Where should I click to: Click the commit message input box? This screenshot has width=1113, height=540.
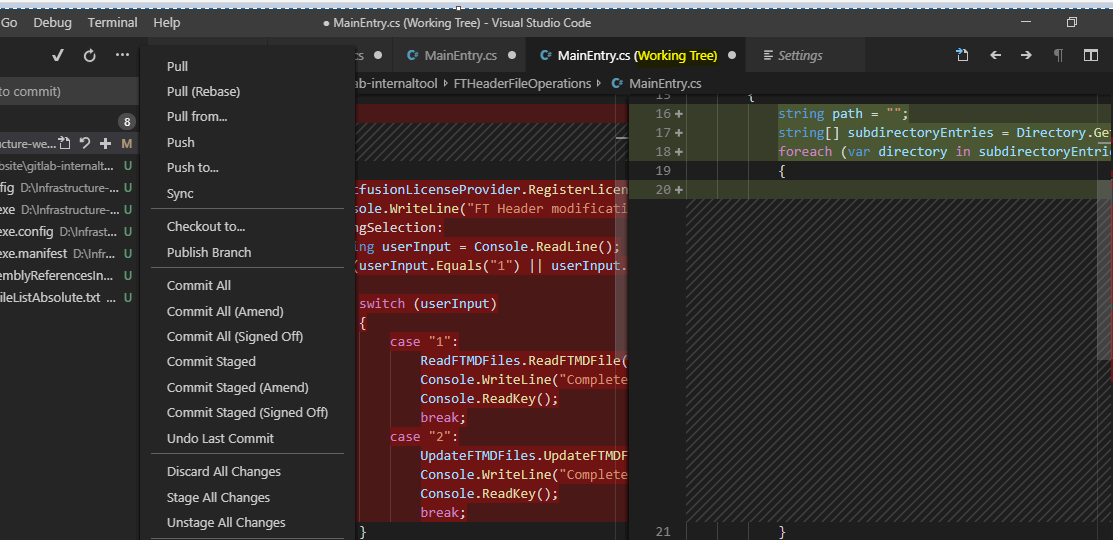coord(60,91)
